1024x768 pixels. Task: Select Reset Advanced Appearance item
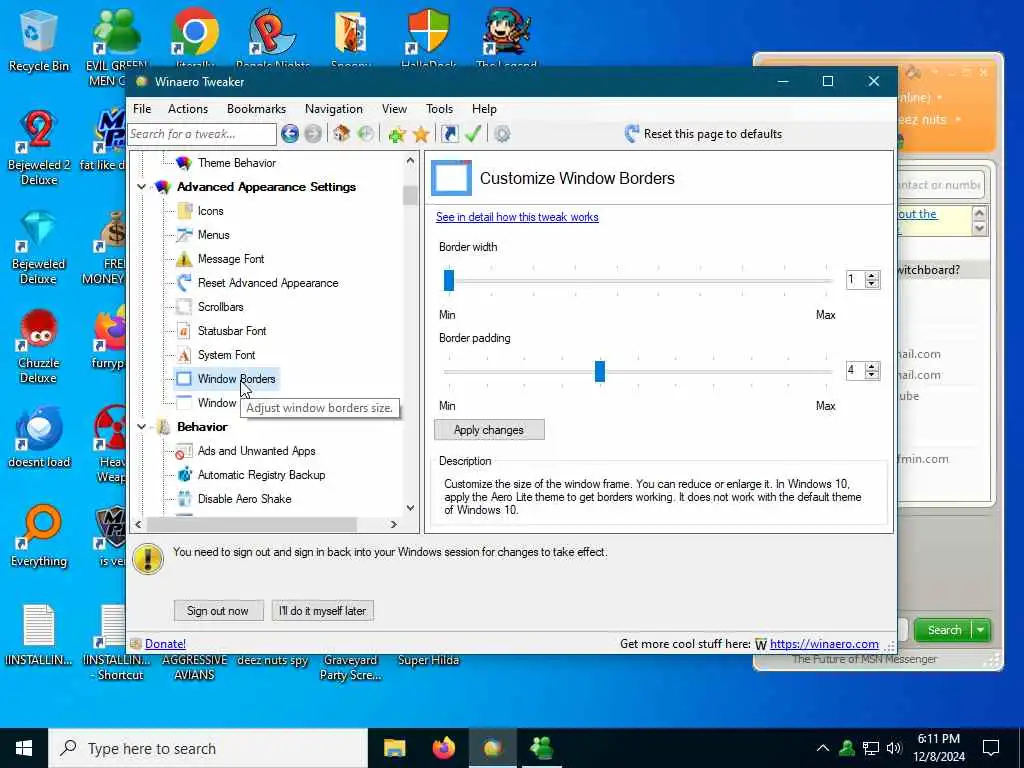268,283
